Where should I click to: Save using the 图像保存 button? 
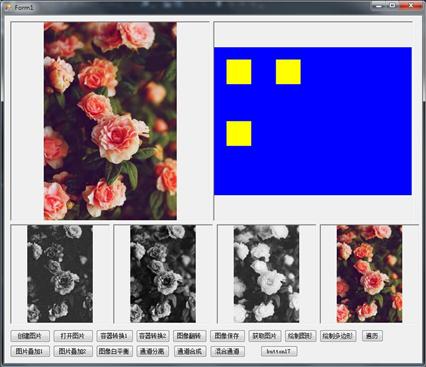click(x=227, y=336)
